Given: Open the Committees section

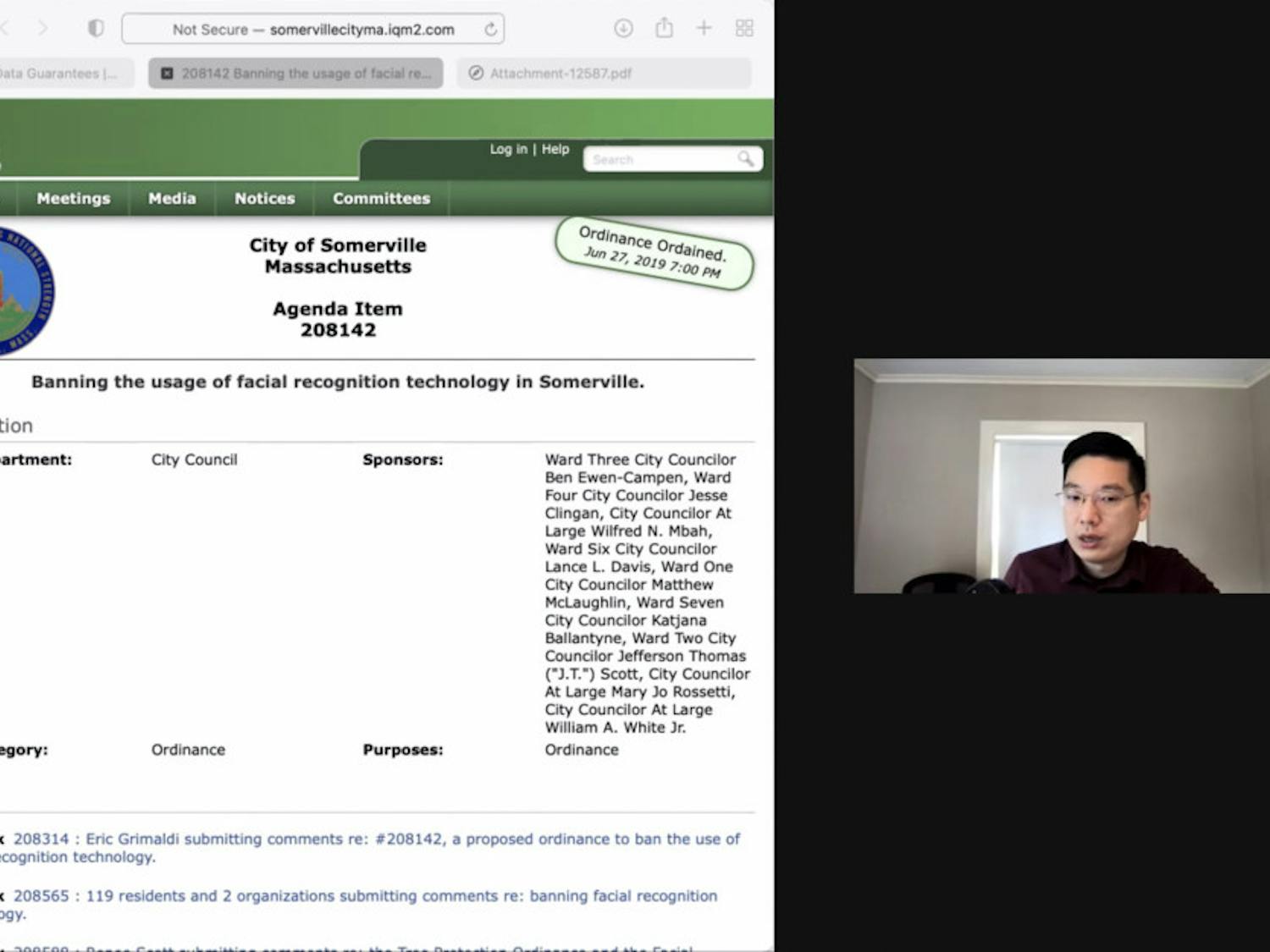Looking at the screenshot, I should (x=381, y=198).
